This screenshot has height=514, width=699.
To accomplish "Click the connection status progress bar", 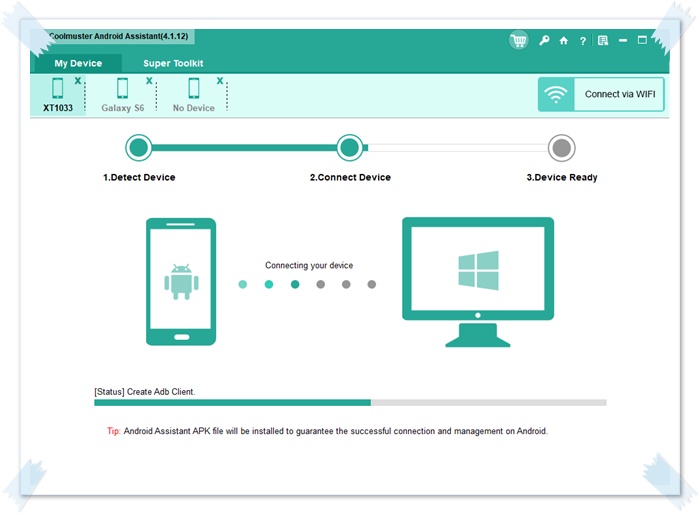I will pos(350,403).
